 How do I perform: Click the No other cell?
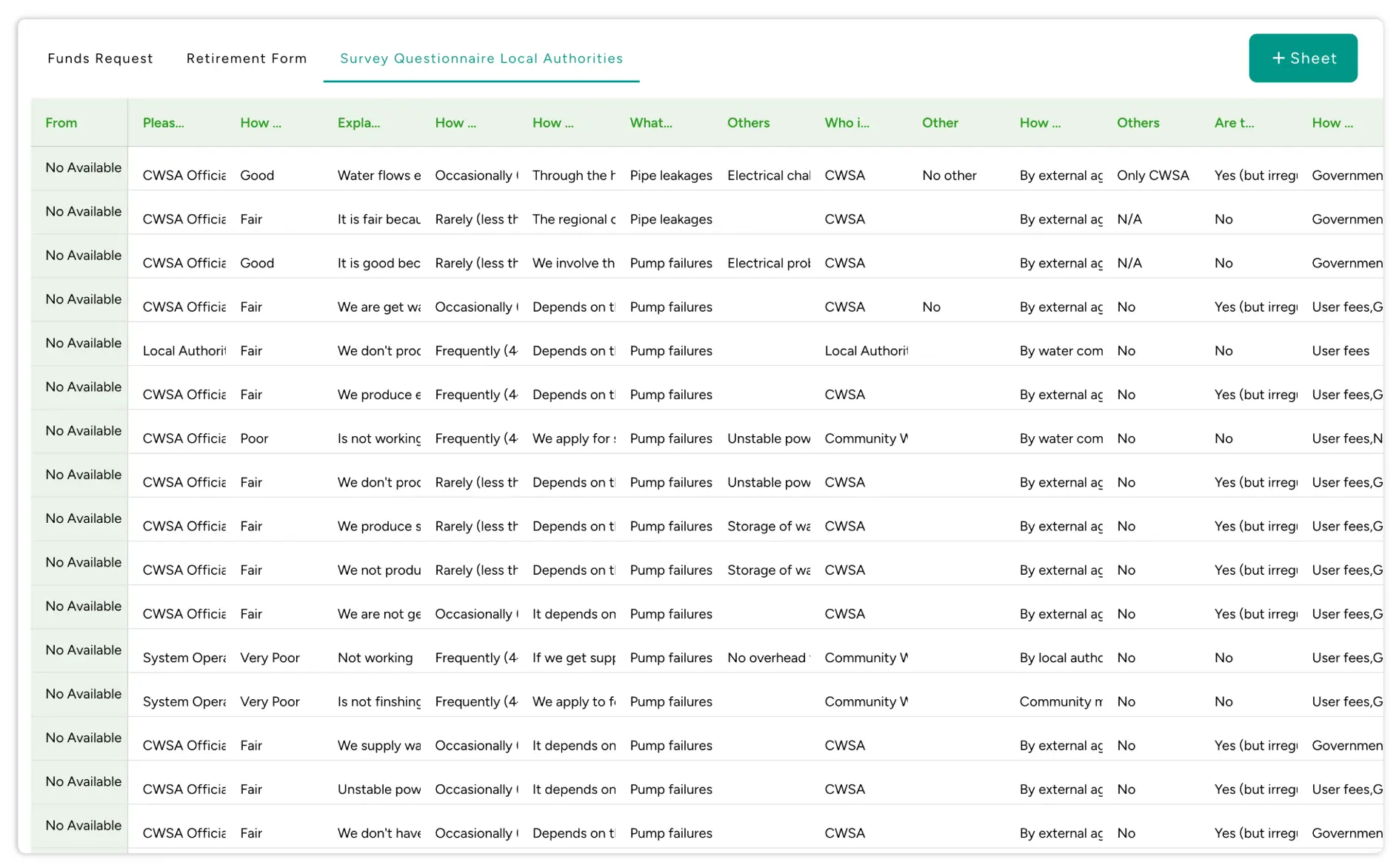pyautogui.click(x=949, y=176)
